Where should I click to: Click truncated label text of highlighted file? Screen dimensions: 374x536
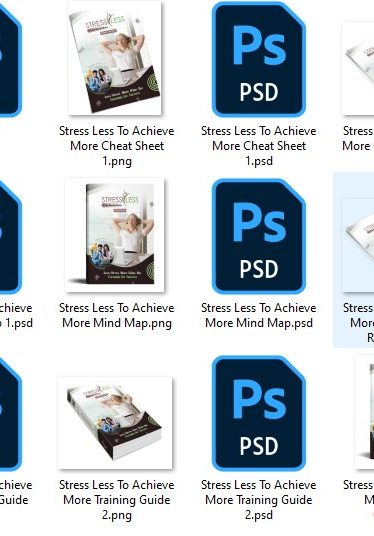(x=359, y=323)
